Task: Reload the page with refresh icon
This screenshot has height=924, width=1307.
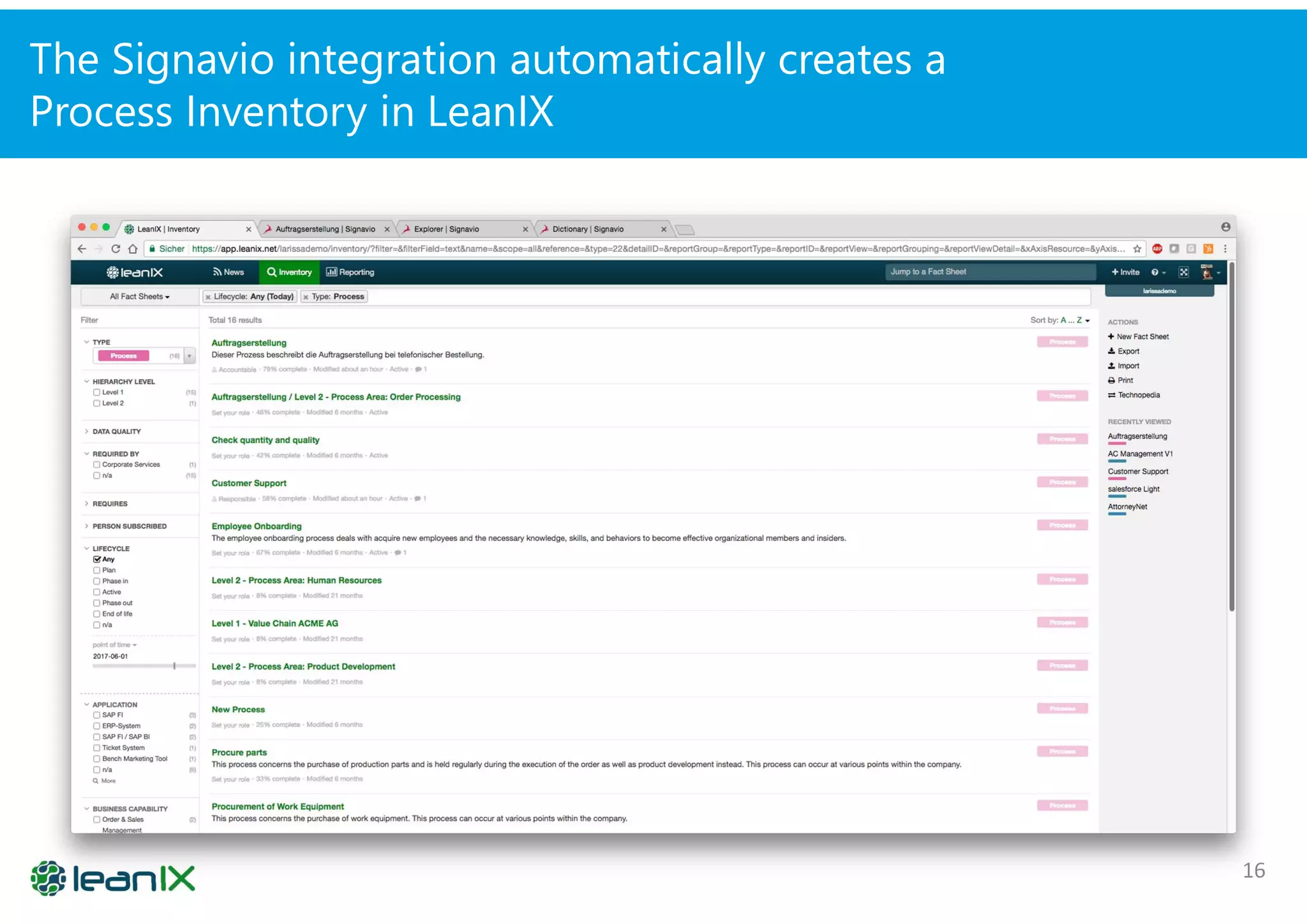Action: click(x=116, y=249)
